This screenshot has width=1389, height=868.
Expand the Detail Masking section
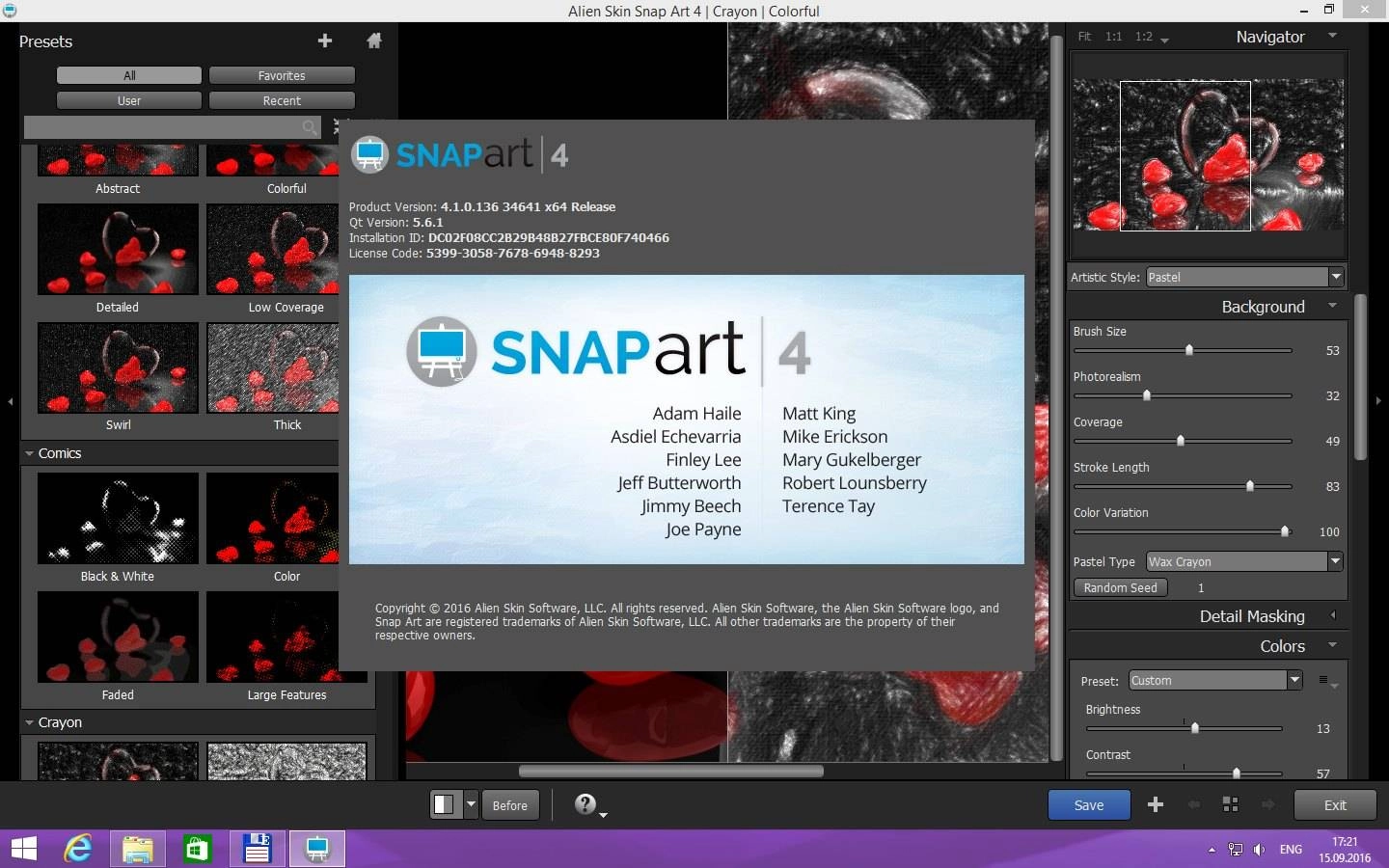tap(1333, 615)
